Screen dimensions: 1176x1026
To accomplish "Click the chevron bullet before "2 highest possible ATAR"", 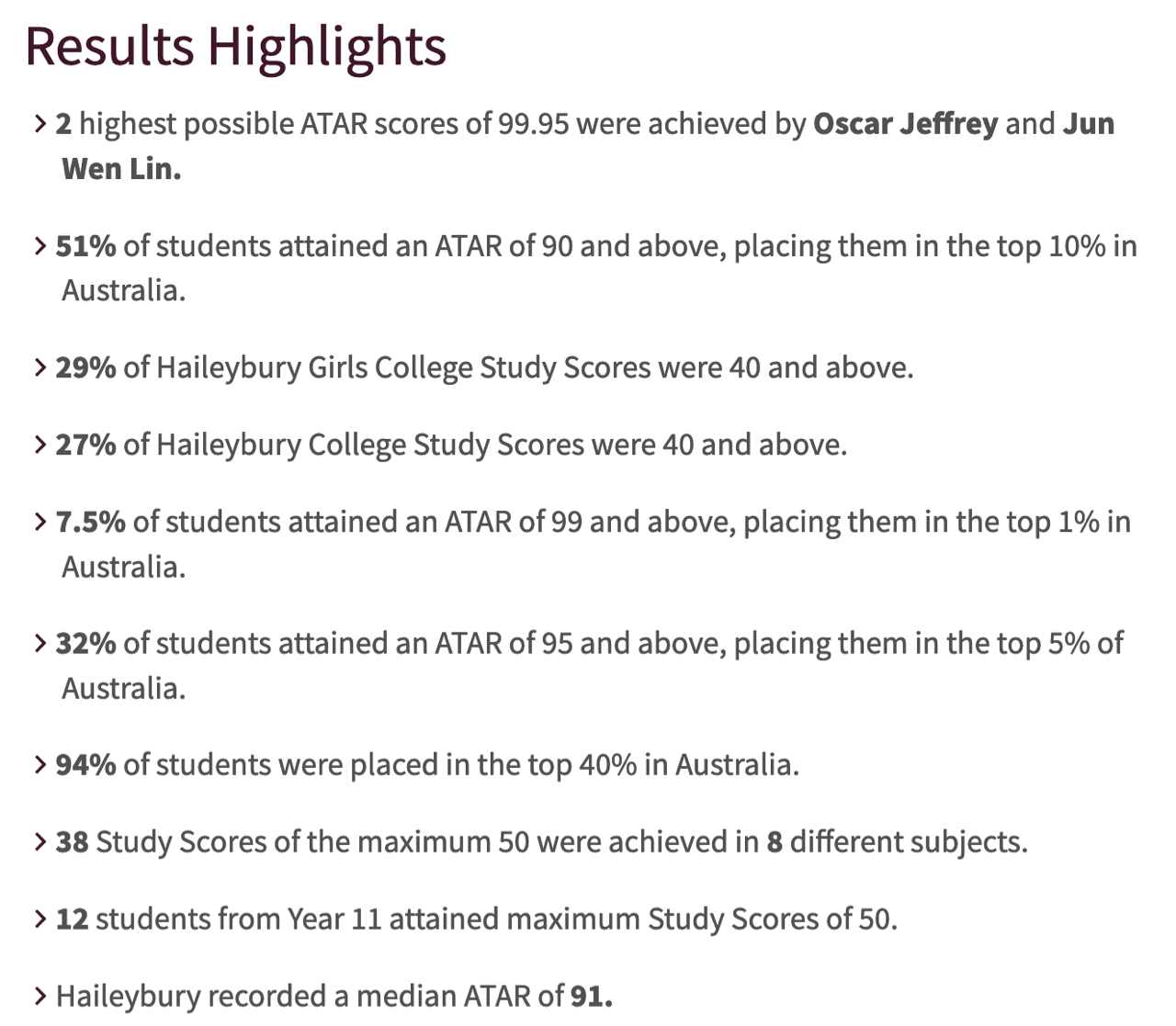I will pyautogui.click(x=40, y=123).
